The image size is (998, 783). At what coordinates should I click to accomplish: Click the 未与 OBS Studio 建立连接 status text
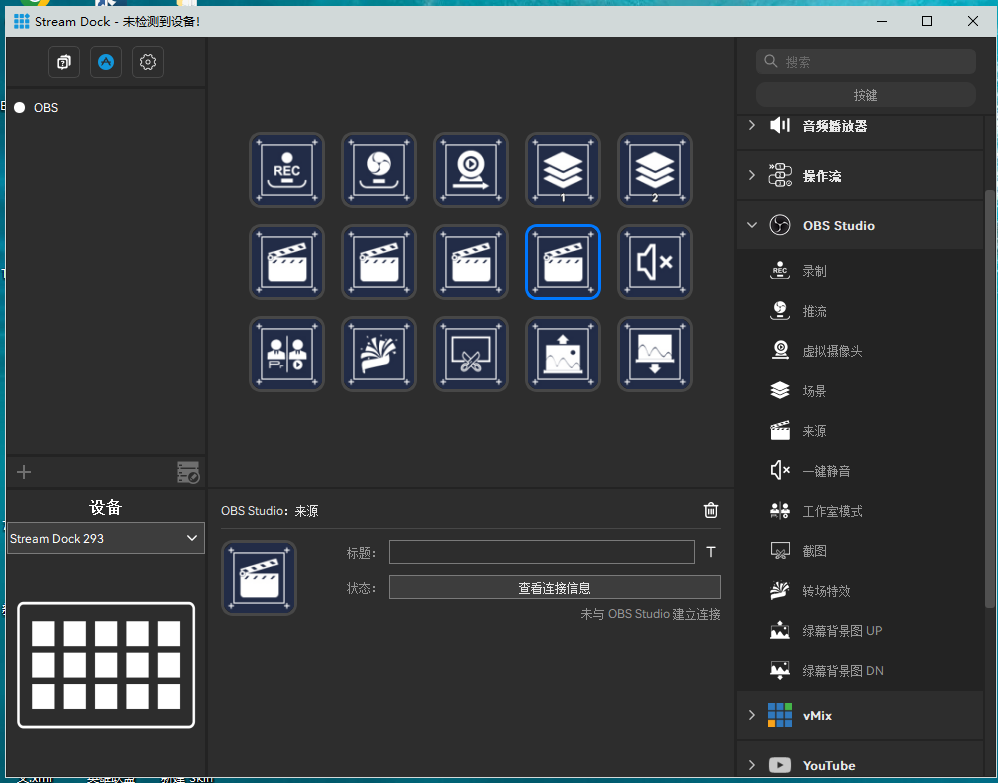pos(650,614)
